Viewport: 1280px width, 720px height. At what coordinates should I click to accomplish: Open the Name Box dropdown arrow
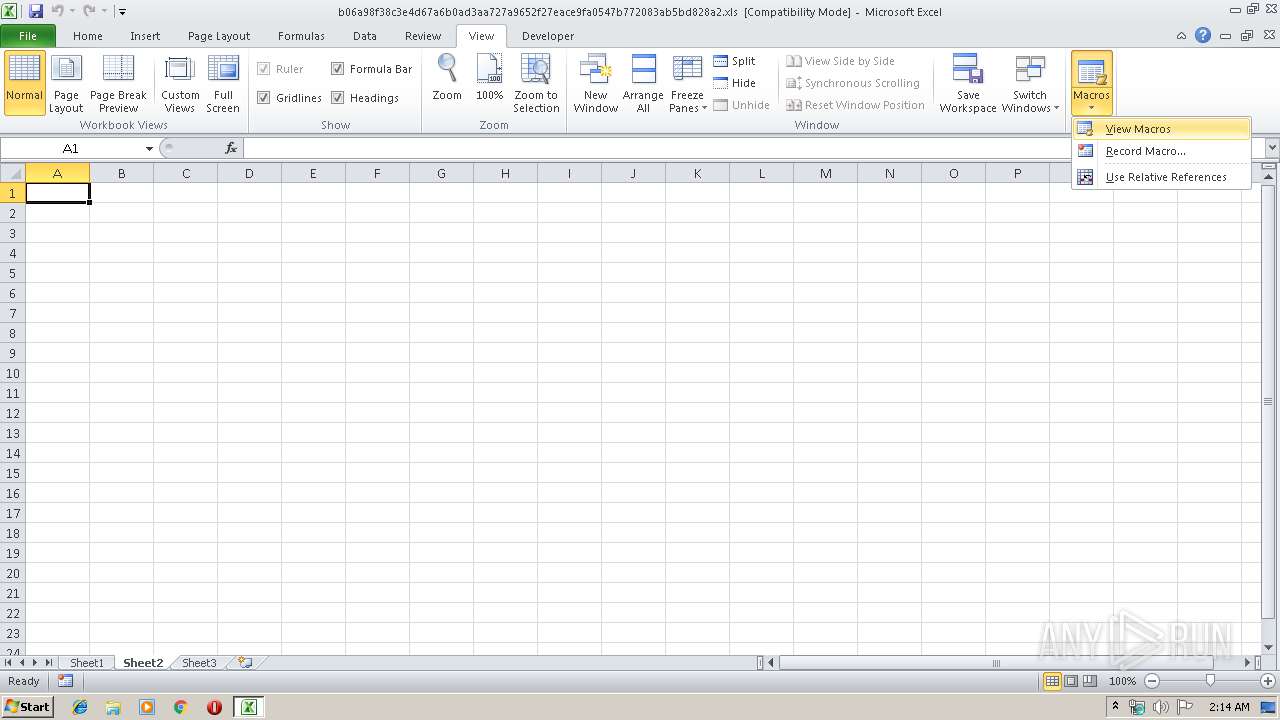click(149, 148)
